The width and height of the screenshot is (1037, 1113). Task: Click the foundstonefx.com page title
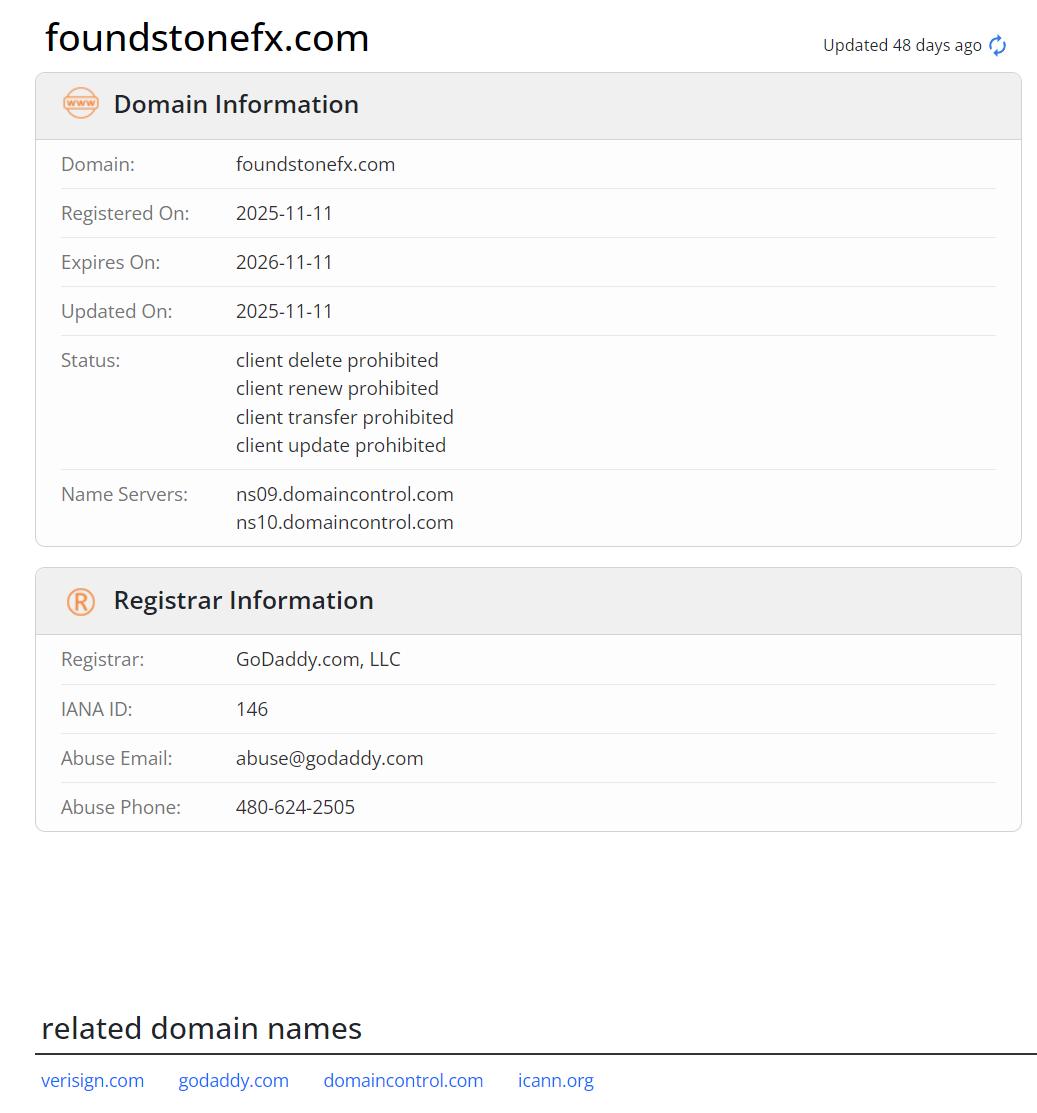[x=207, y=38]
